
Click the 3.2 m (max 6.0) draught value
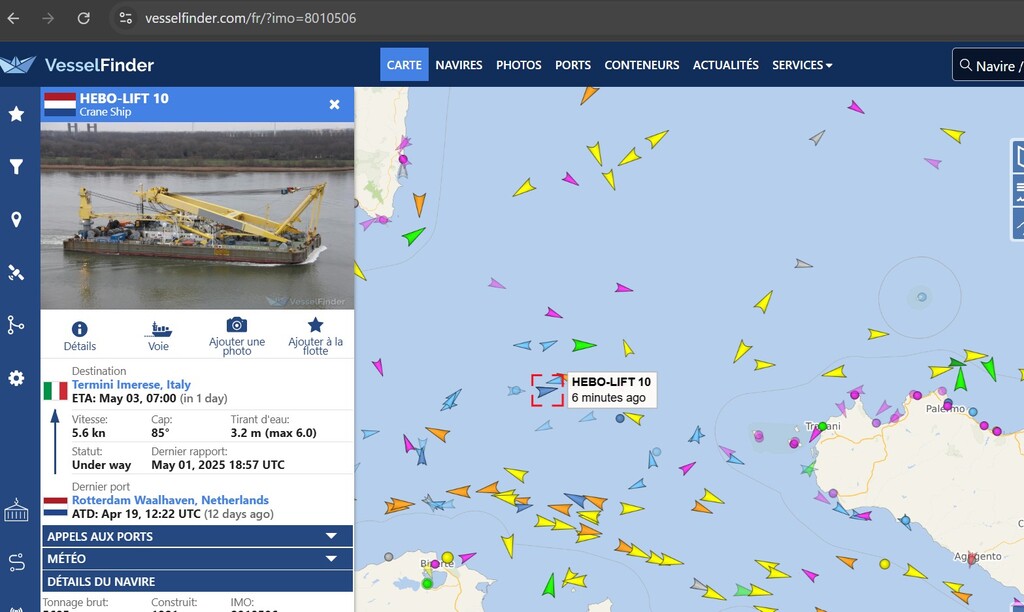tap(274, 433)
